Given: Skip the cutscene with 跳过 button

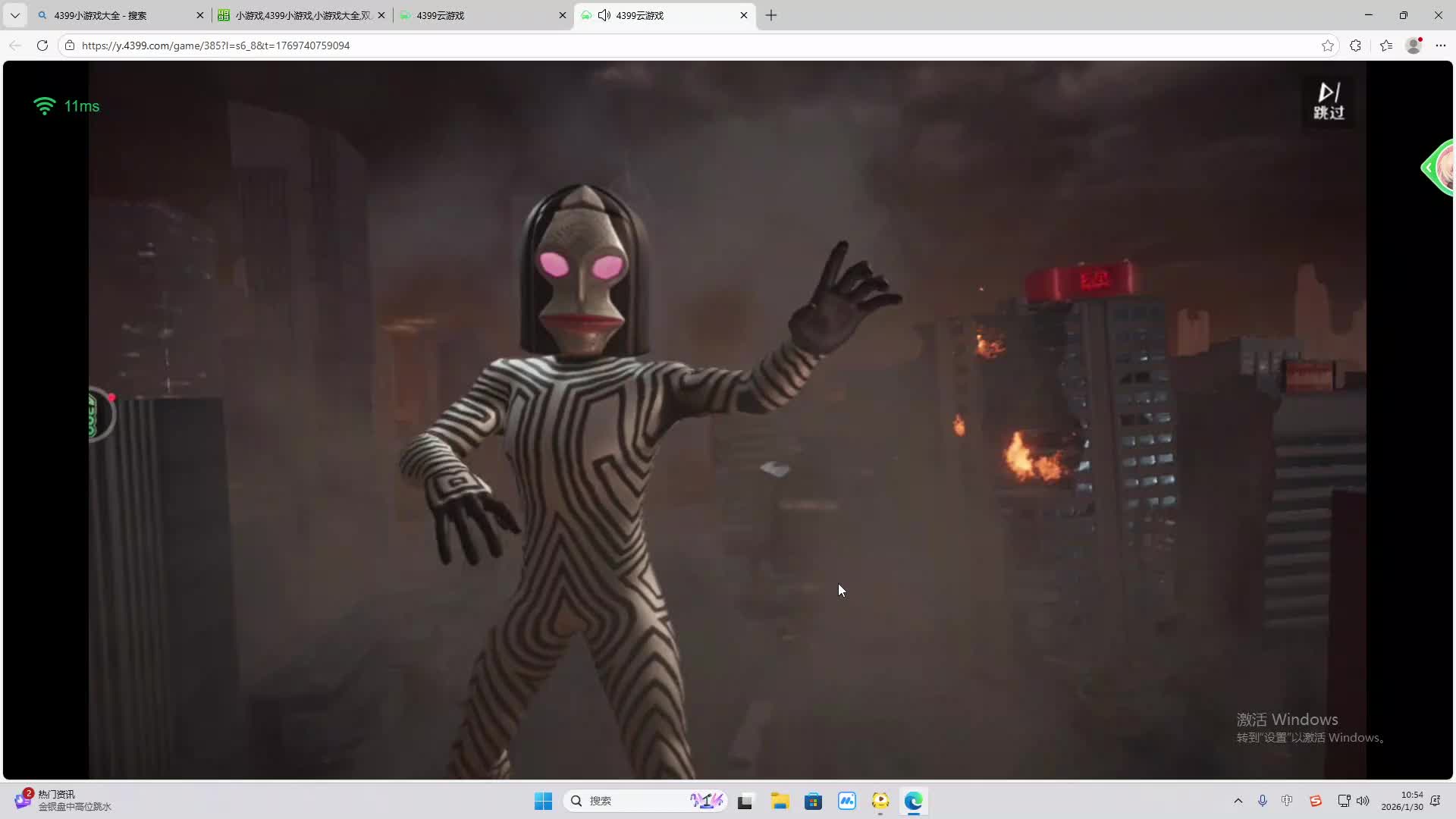Looking at the screenshot, I should point(1329,101).
